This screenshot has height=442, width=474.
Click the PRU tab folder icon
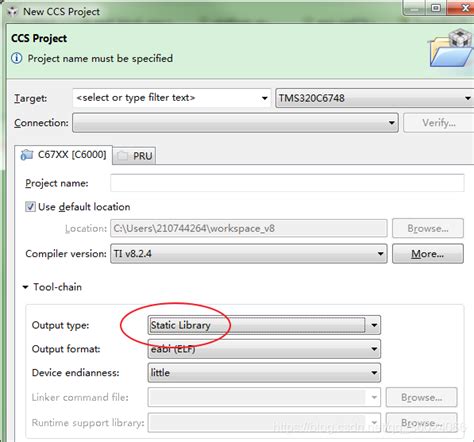(x=122, y=156)
